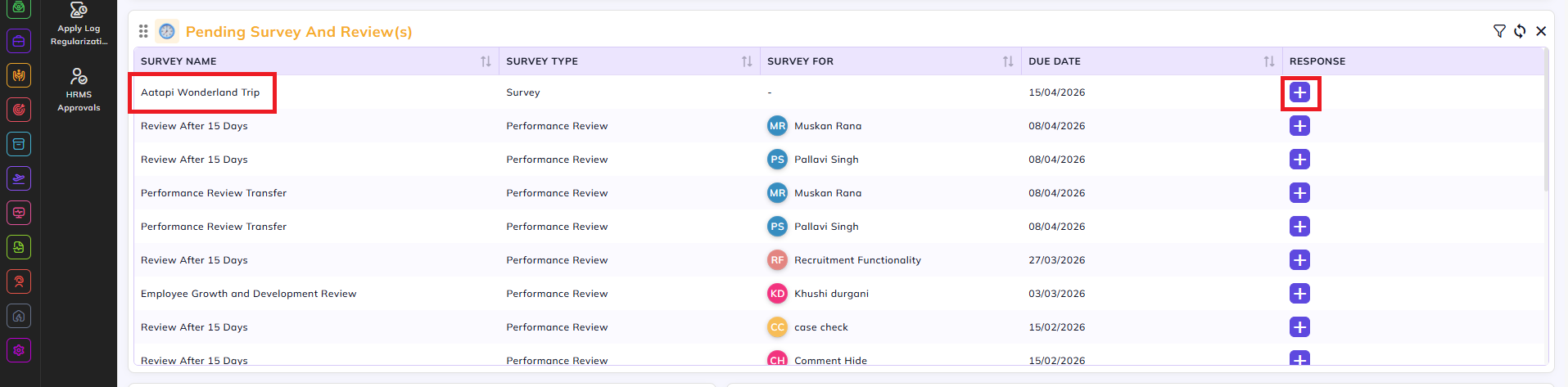This screenshot has width=1568, height=387.
Task: Sort table by Survey Name
Action: click(x=486, y=61)
